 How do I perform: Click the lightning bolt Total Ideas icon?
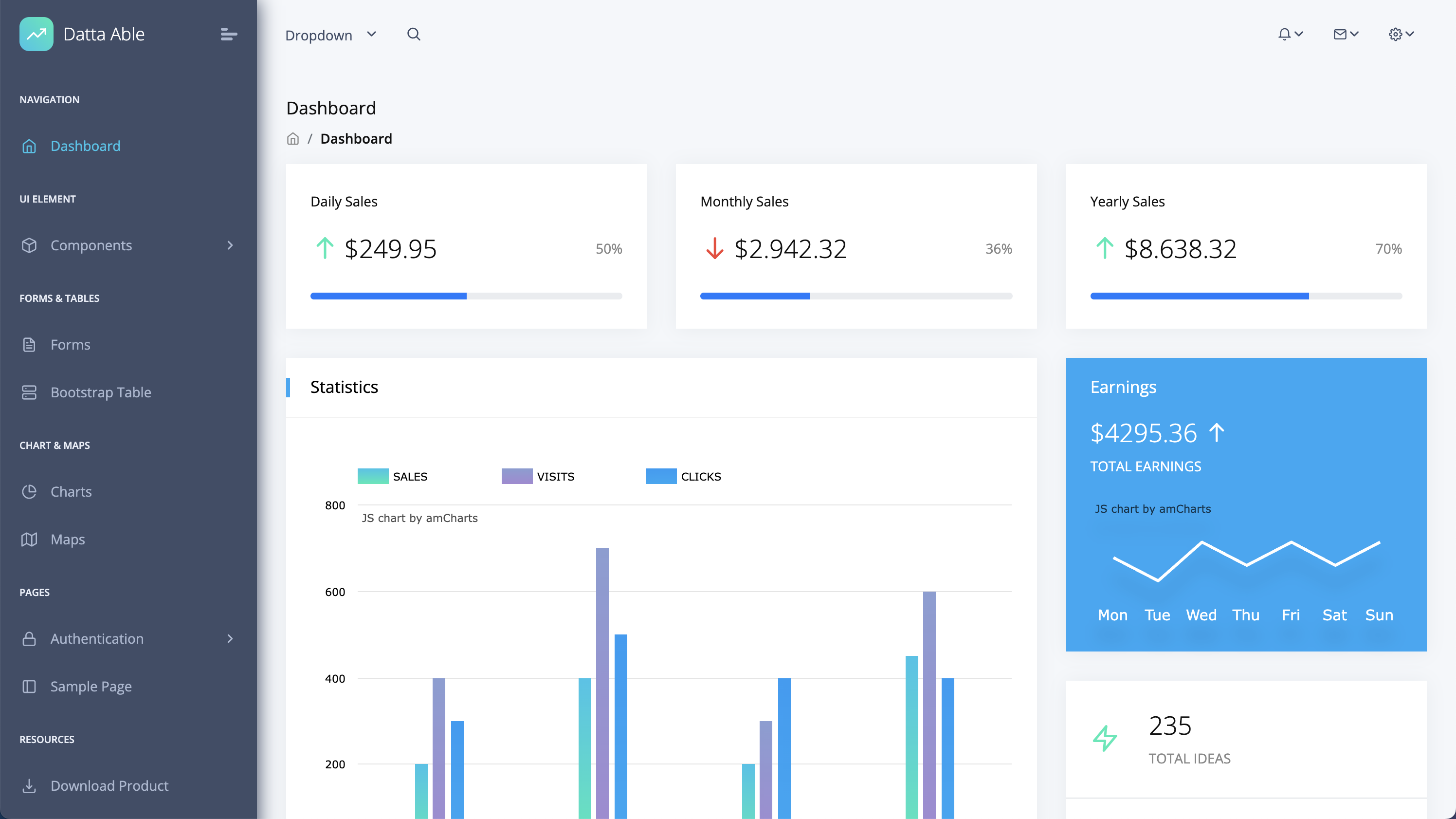pos(1105,738)
